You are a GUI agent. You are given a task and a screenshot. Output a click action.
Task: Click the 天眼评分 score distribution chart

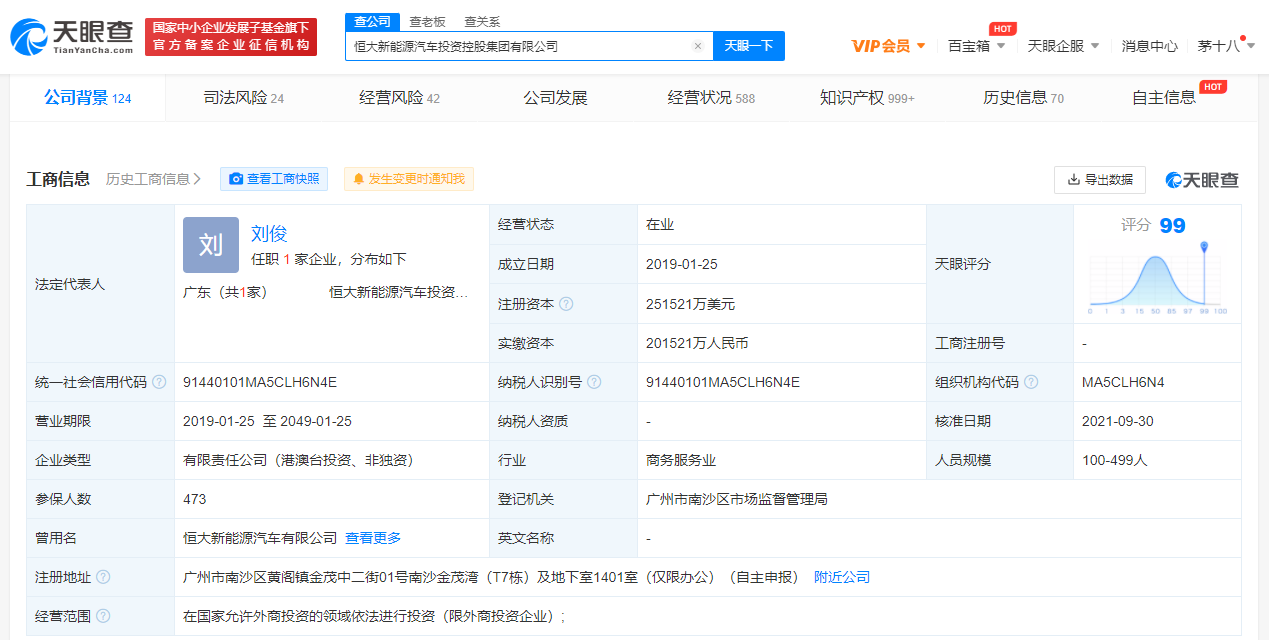coord(1158,277)
